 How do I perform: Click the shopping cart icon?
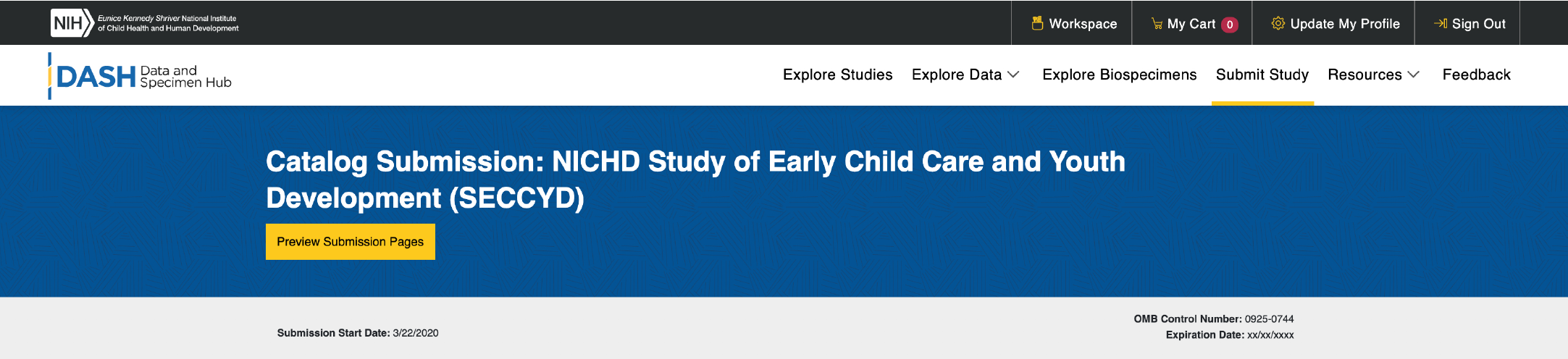point(1157,24)
